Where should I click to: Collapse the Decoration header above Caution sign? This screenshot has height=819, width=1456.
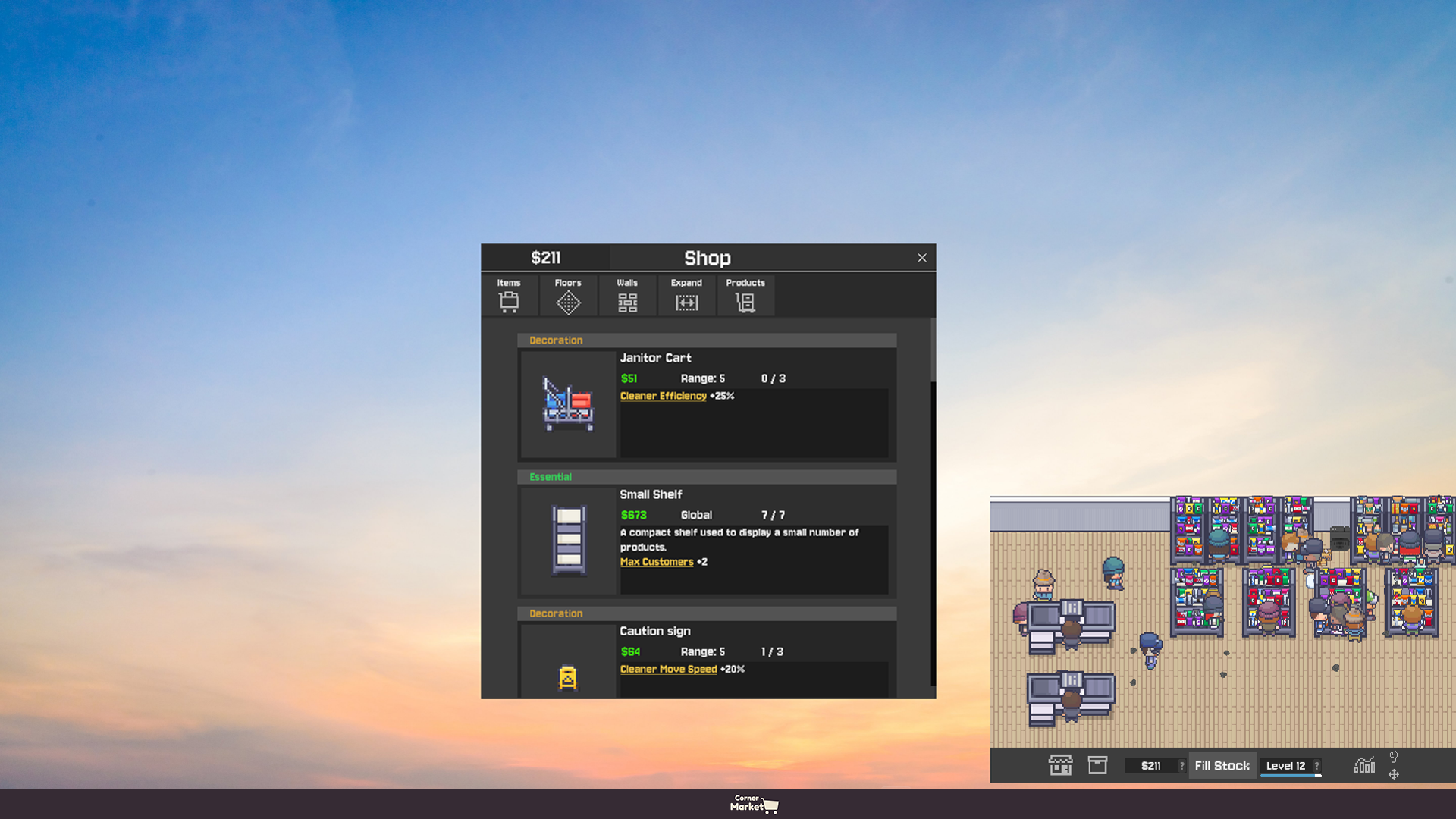pos(707,613)
